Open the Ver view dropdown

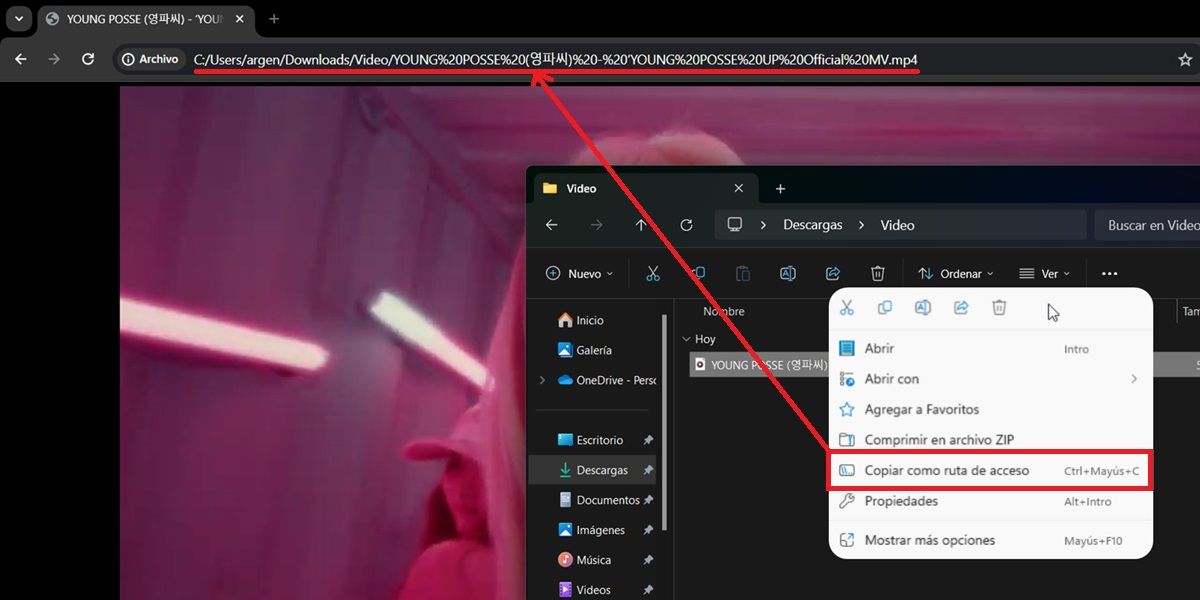[1045, 273]
